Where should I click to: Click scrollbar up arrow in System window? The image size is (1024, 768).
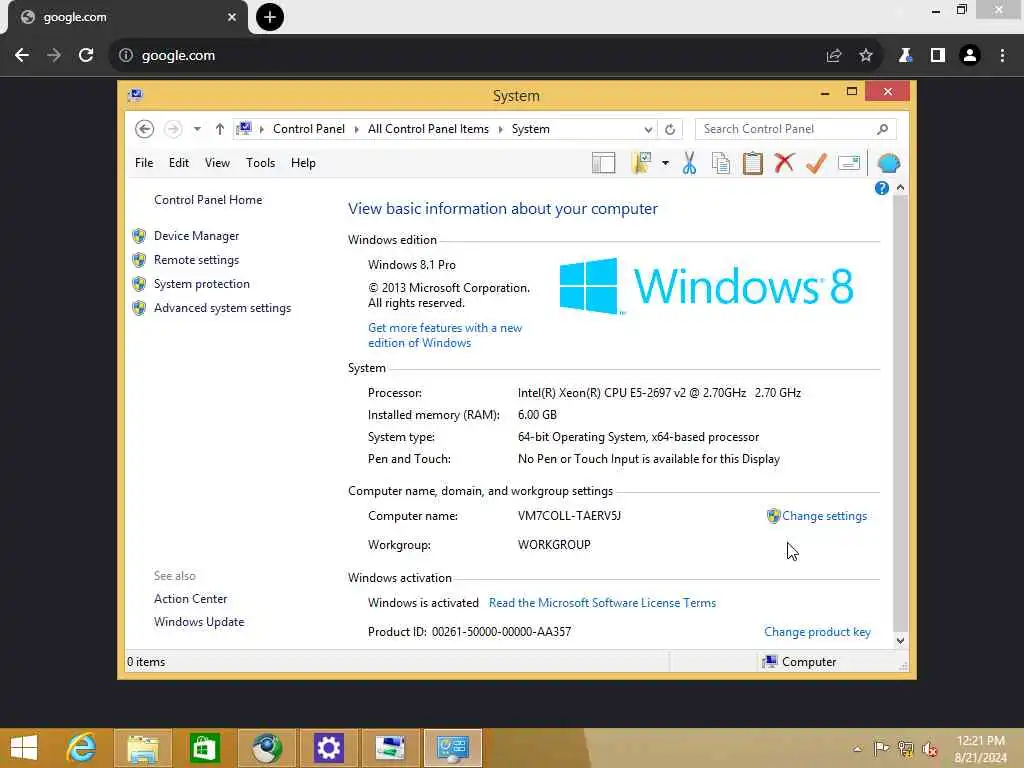point(901,188)
